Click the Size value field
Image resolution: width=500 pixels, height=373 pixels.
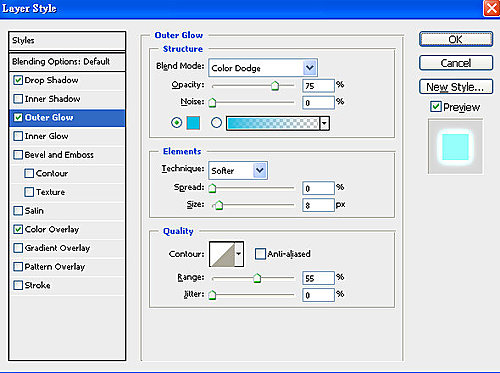tap(318, 205)
